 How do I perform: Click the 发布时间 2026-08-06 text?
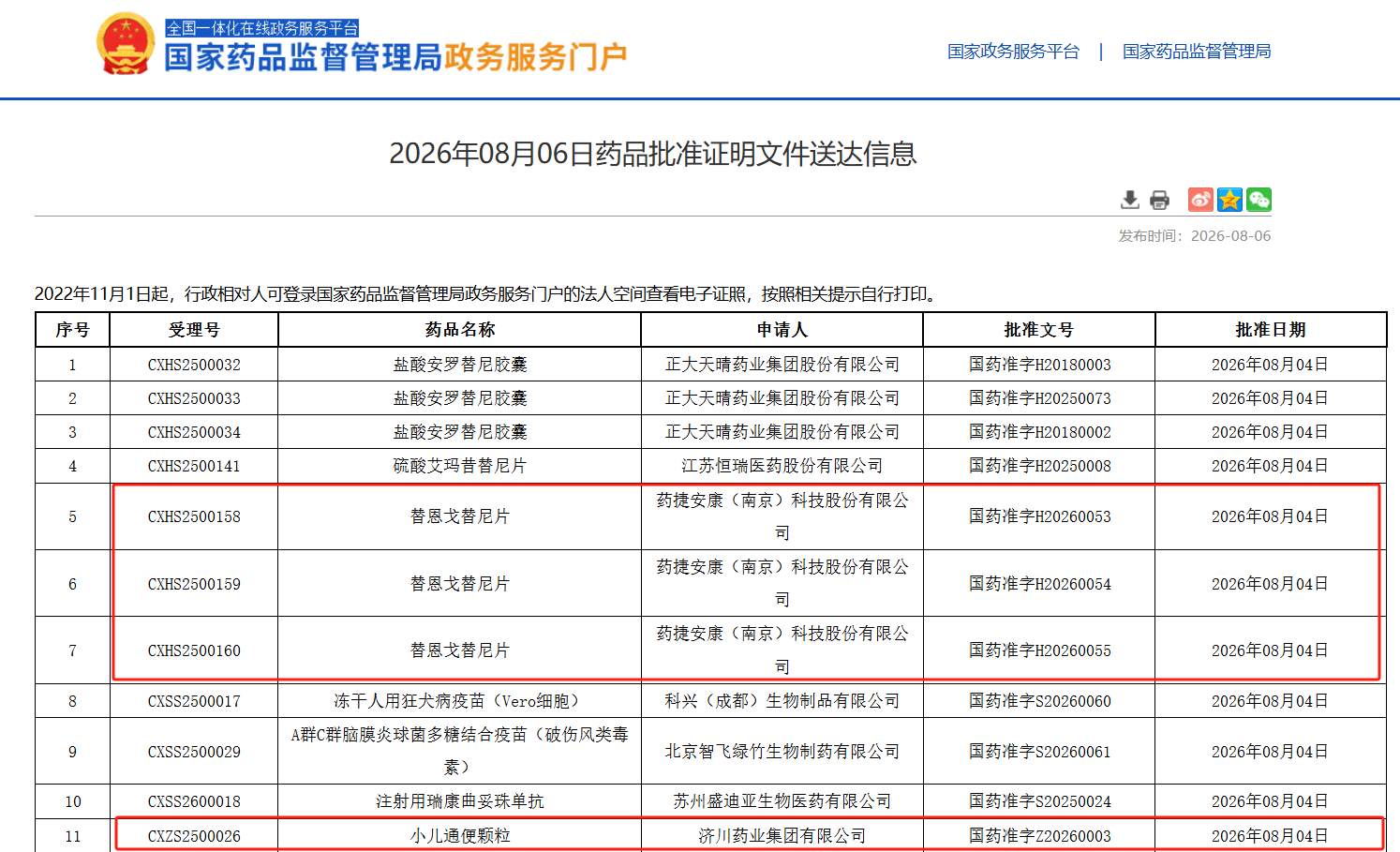pos(1194,236)
